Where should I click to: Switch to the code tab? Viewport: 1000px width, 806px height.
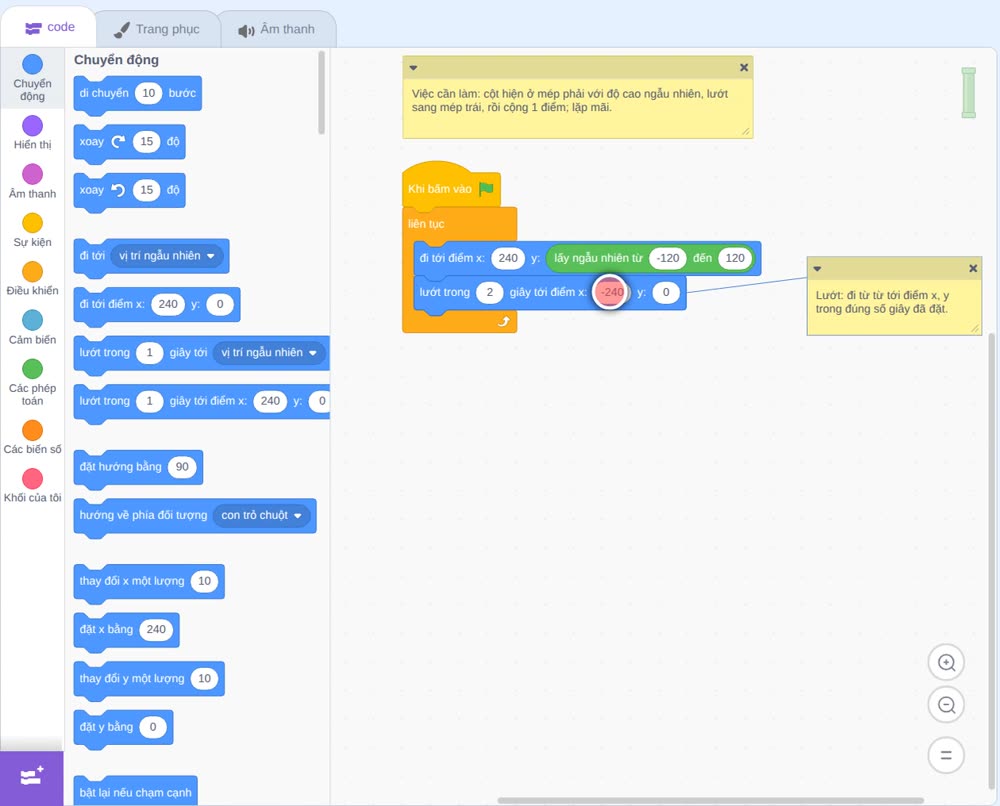click(49, 27)
